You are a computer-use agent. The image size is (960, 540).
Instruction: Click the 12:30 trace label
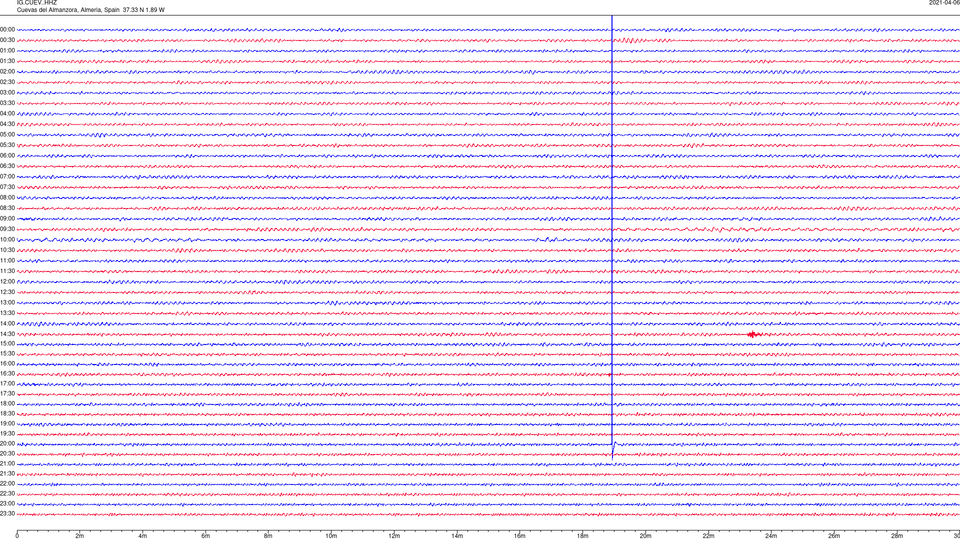[x=7, y=292]
